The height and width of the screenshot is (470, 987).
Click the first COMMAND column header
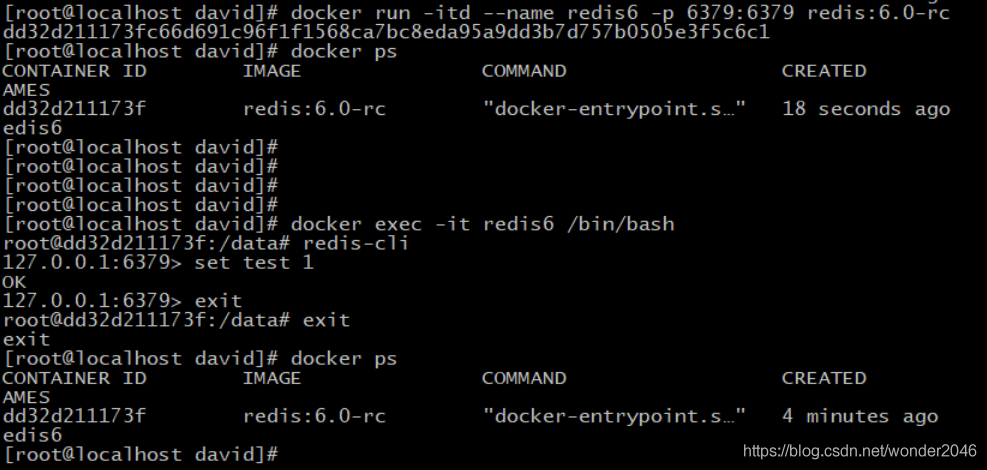pyautogui.click(x=524, y=71)
